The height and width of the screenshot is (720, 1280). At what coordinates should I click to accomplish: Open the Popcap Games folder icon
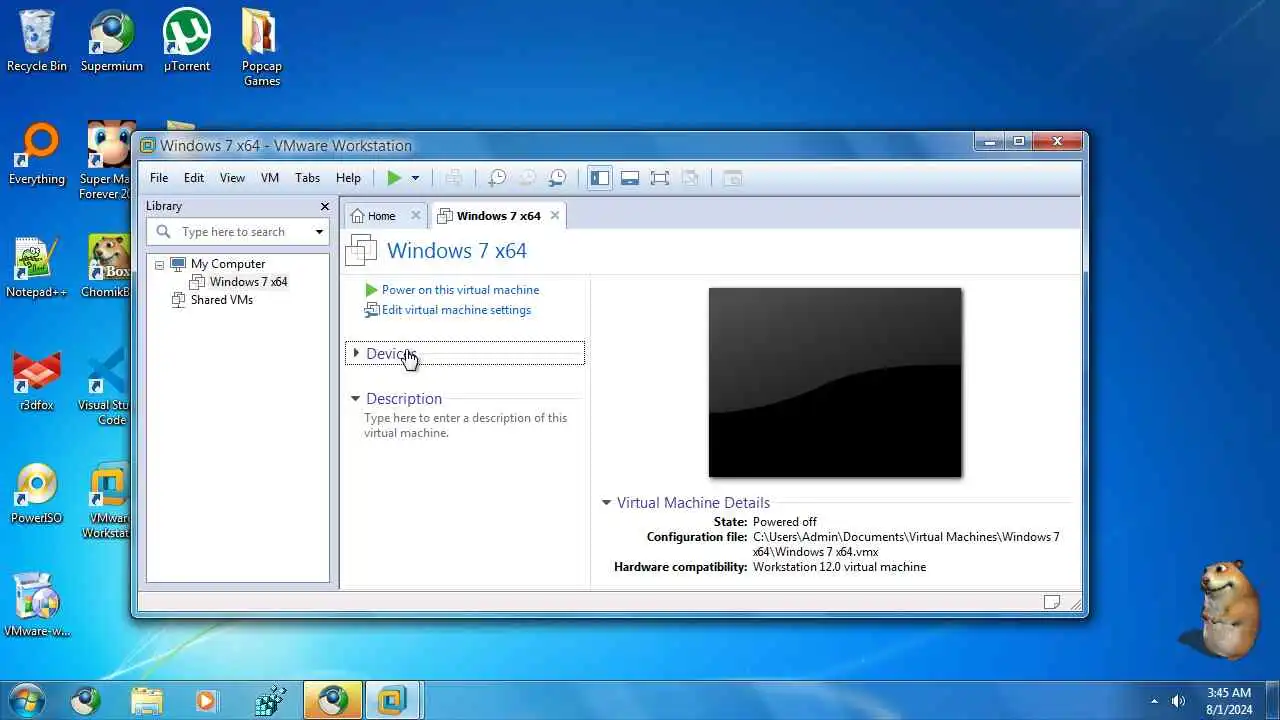(x=261, y=47)
